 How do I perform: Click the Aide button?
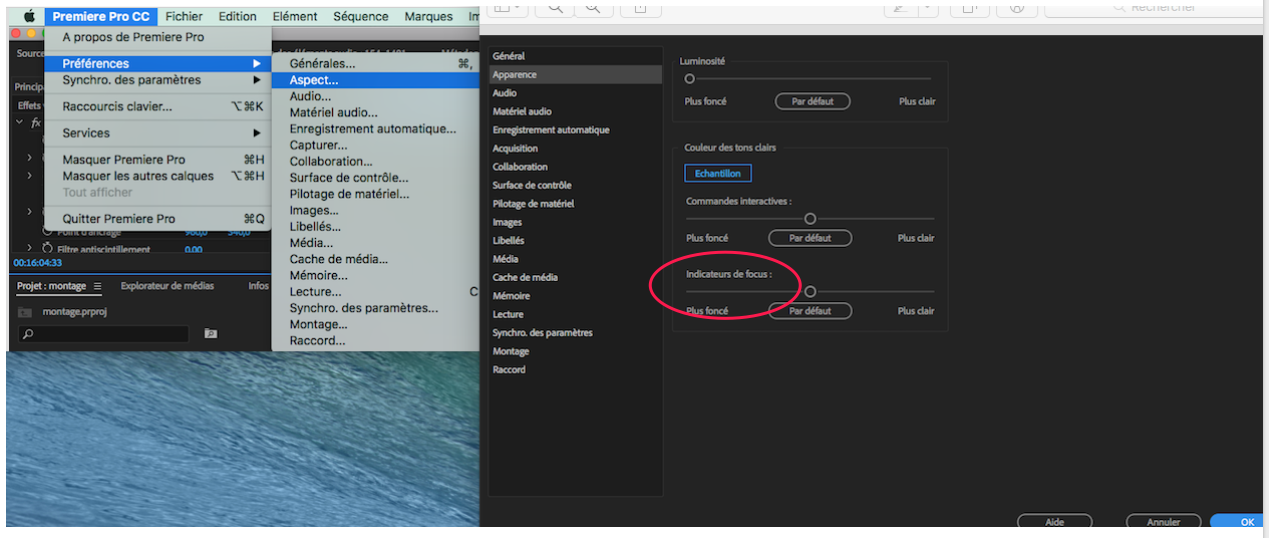tap(1055, 521)
